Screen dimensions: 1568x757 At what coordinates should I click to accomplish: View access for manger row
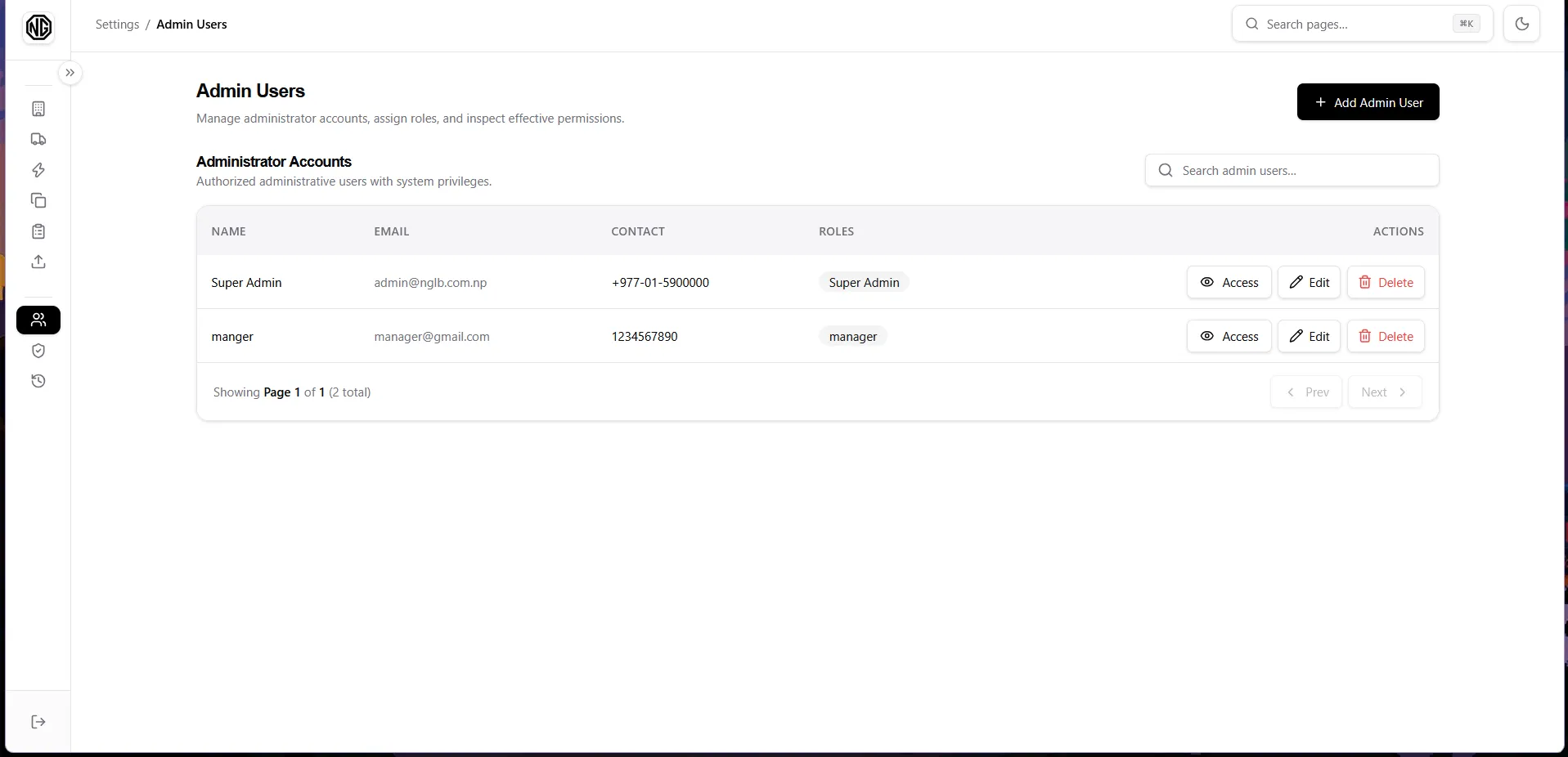(1229, 336)
